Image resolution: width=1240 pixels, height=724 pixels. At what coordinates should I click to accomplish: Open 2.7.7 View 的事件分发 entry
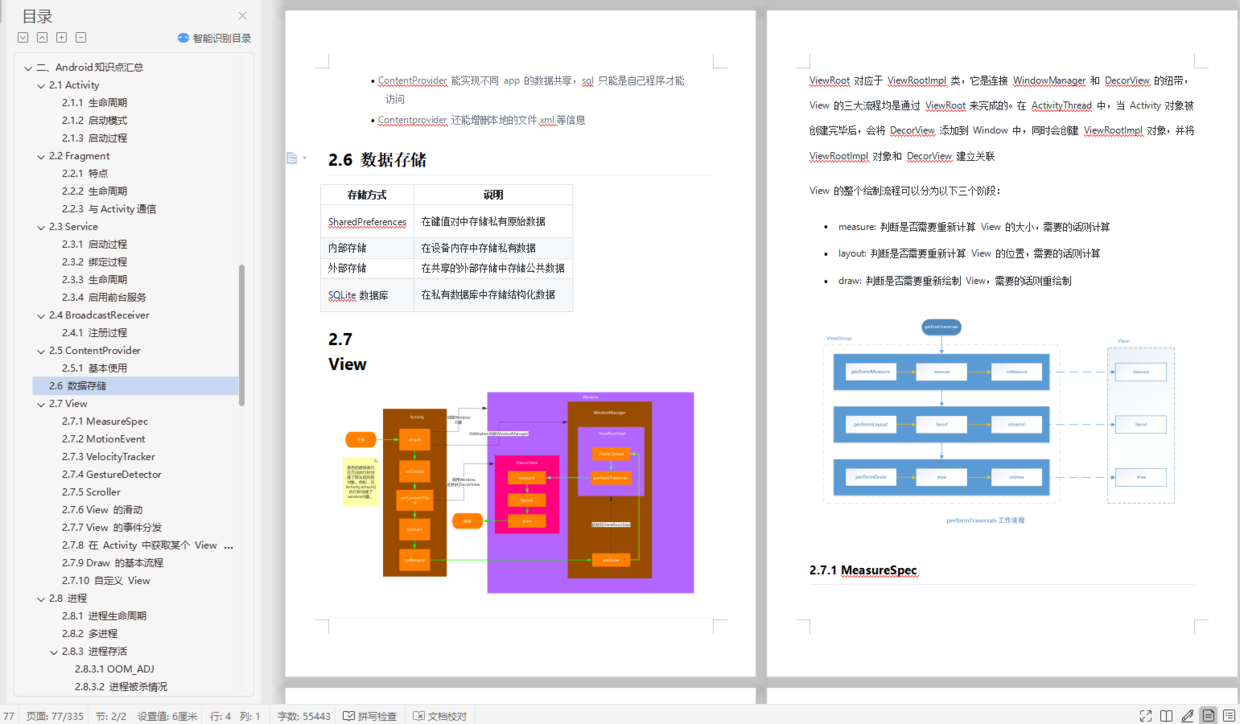click(111, 528)
